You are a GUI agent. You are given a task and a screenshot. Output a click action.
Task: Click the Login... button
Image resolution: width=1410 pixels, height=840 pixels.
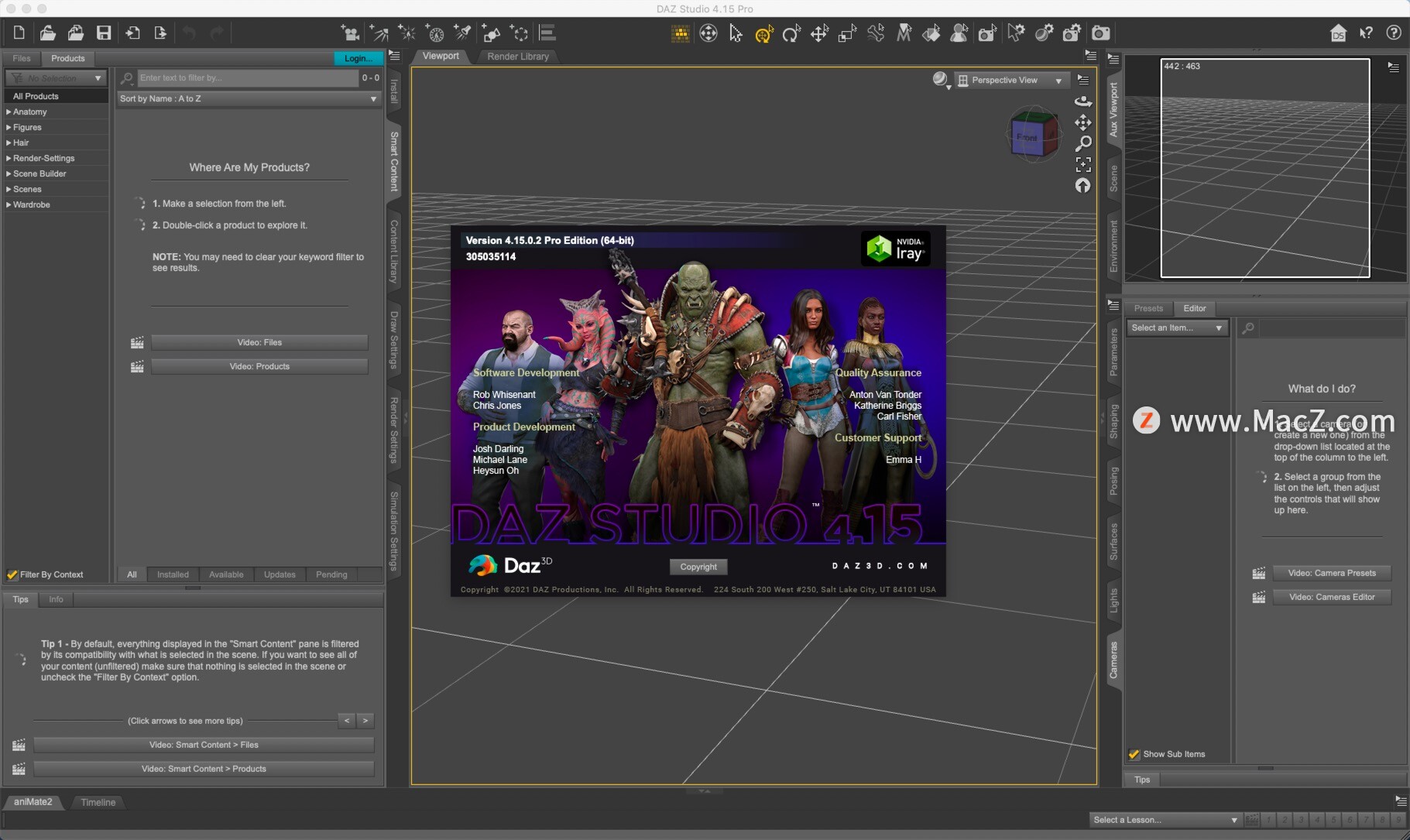358,58
